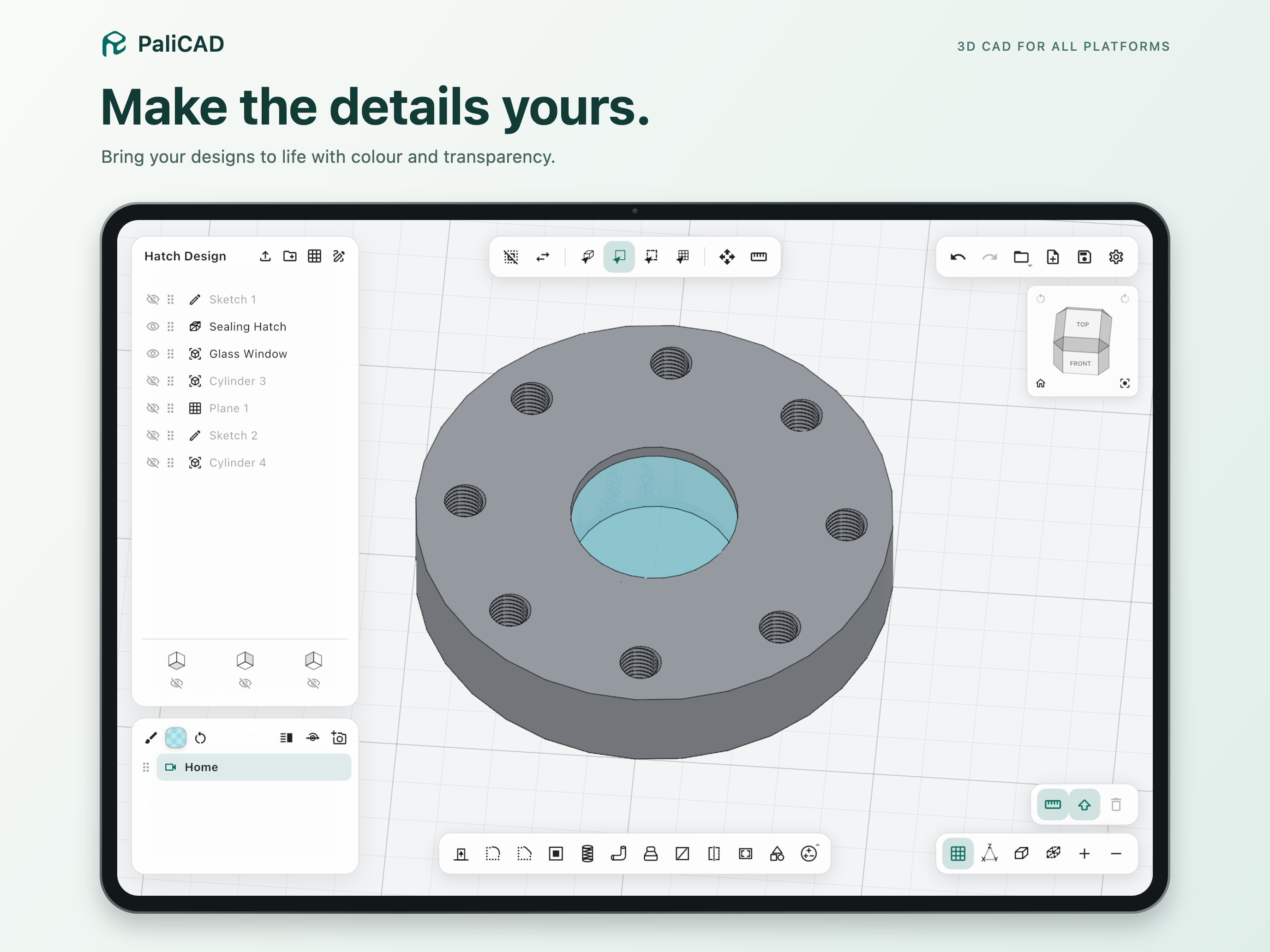
Task: Toggle the green ruler measurement button
Action: (1052, 804)
